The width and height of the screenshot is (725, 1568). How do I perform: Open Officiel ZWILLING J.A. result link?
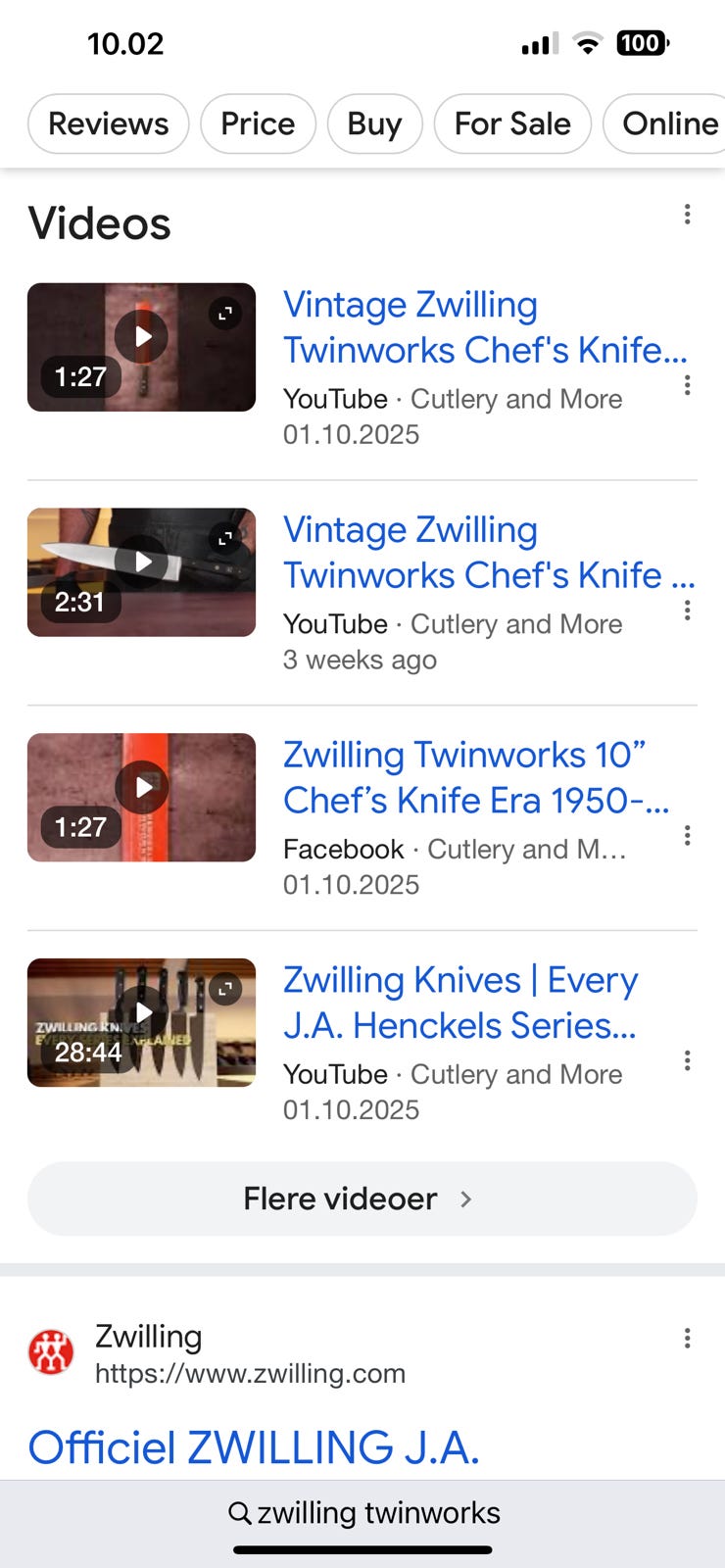(x=254, y=1447)
